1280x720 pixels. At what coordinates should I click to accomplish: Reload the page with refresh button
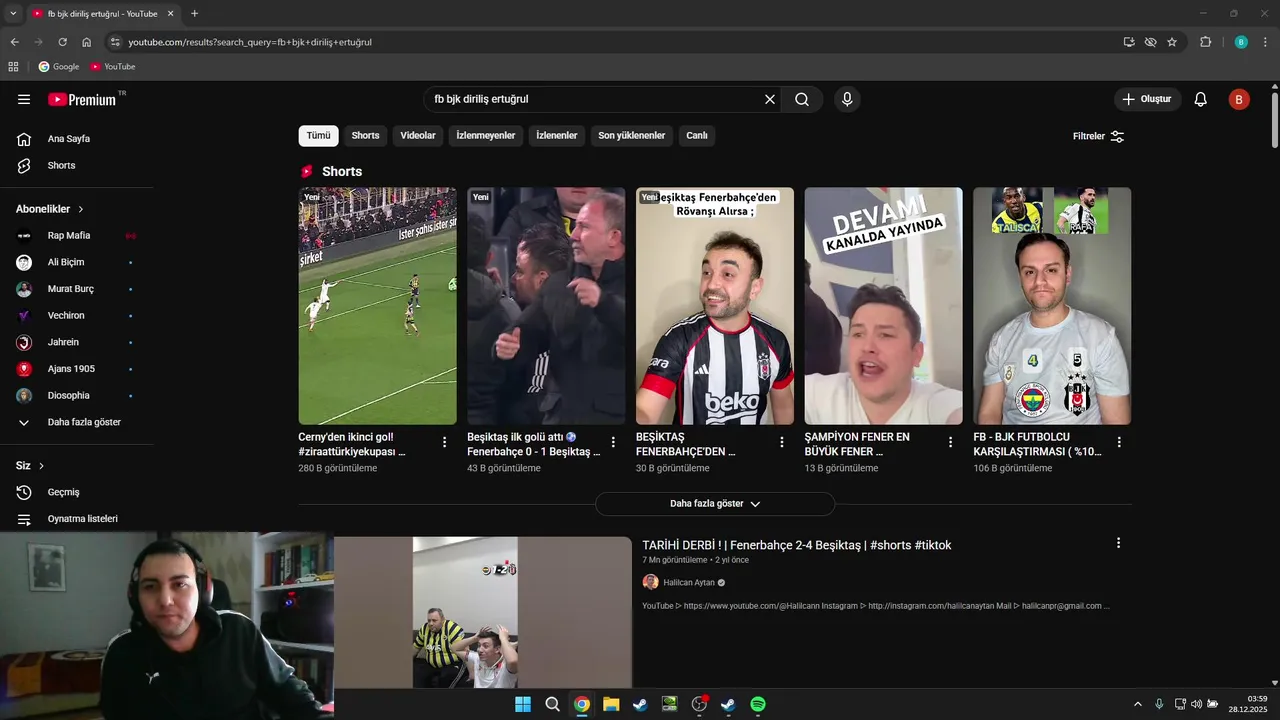tap(62, 42)
